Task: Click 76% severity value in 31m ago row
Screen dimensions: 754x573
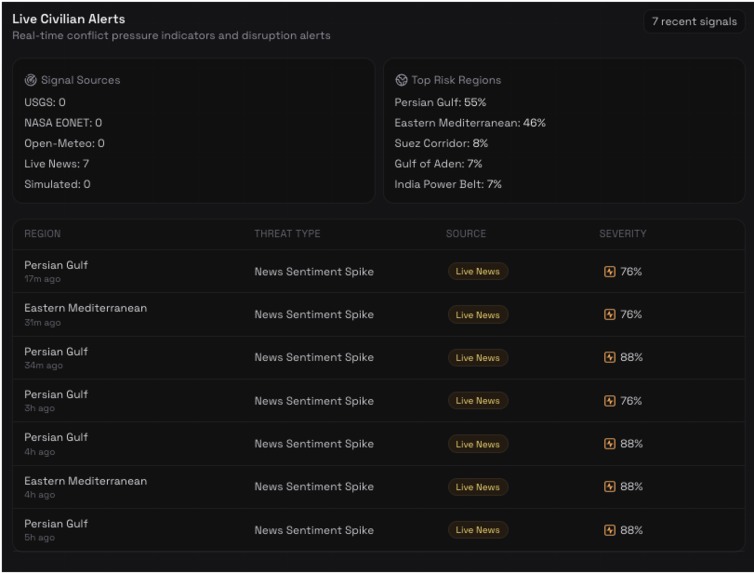Action: tap(631, 314)
